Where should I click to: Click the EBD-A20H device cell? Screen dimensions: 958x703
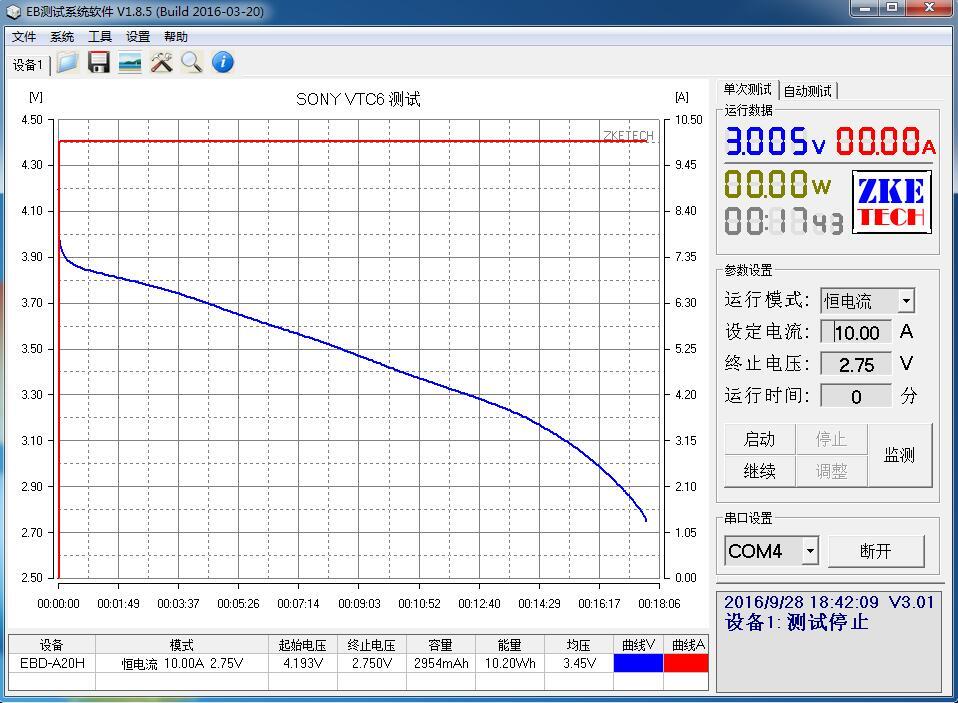(52, 663)
